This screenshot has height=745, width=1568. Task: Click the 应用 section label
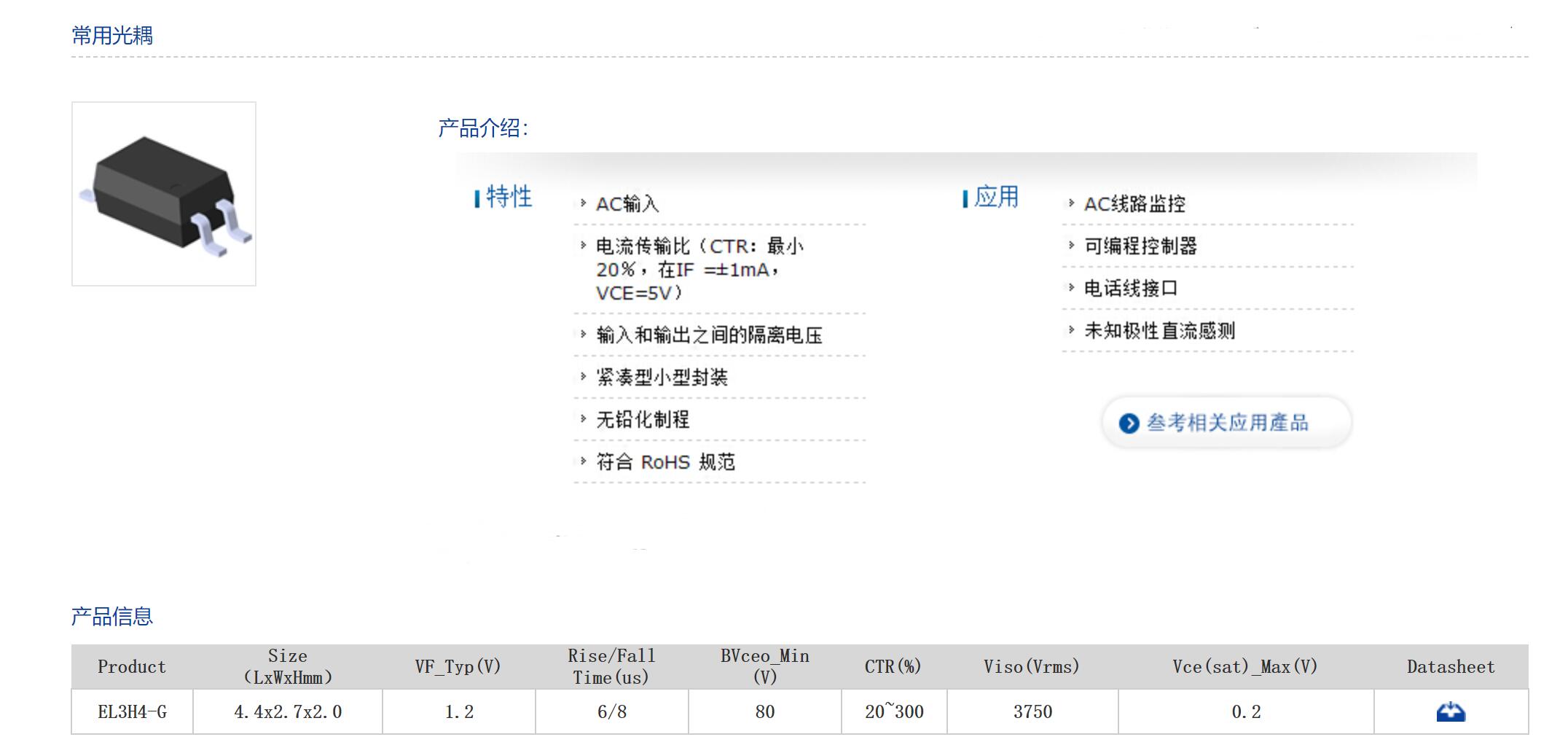996,197
